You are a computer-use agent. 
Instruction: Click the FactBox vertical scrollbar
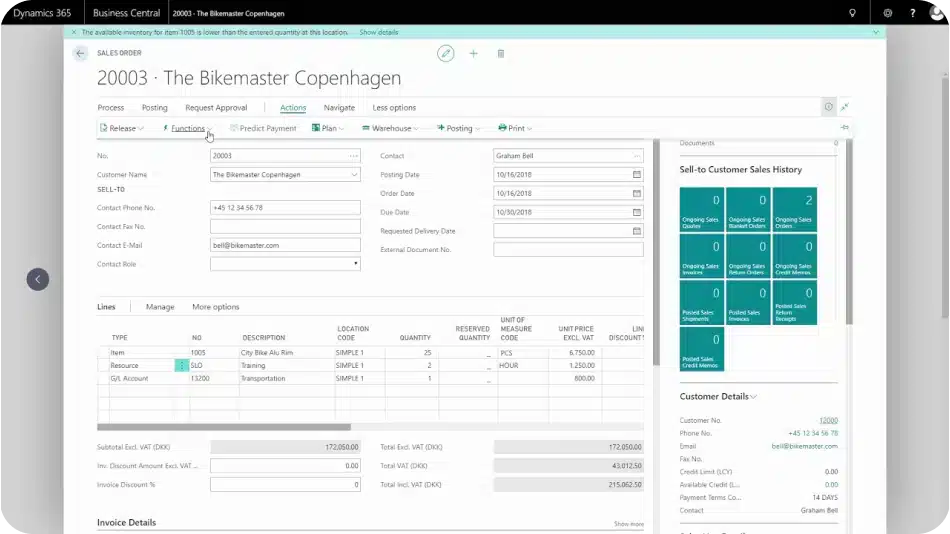click(849, 232)
